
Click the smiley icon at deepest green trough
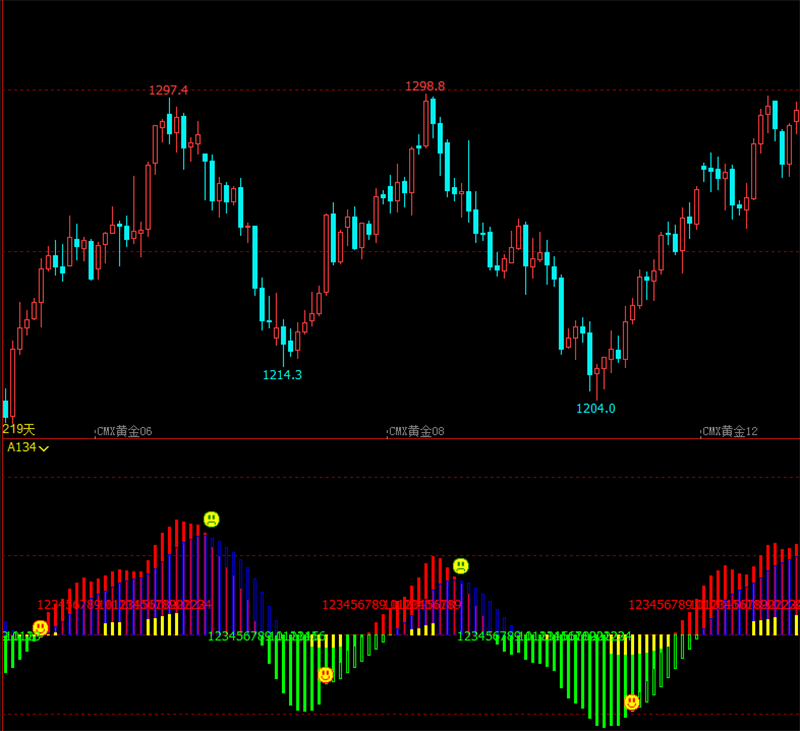point(632,702)
